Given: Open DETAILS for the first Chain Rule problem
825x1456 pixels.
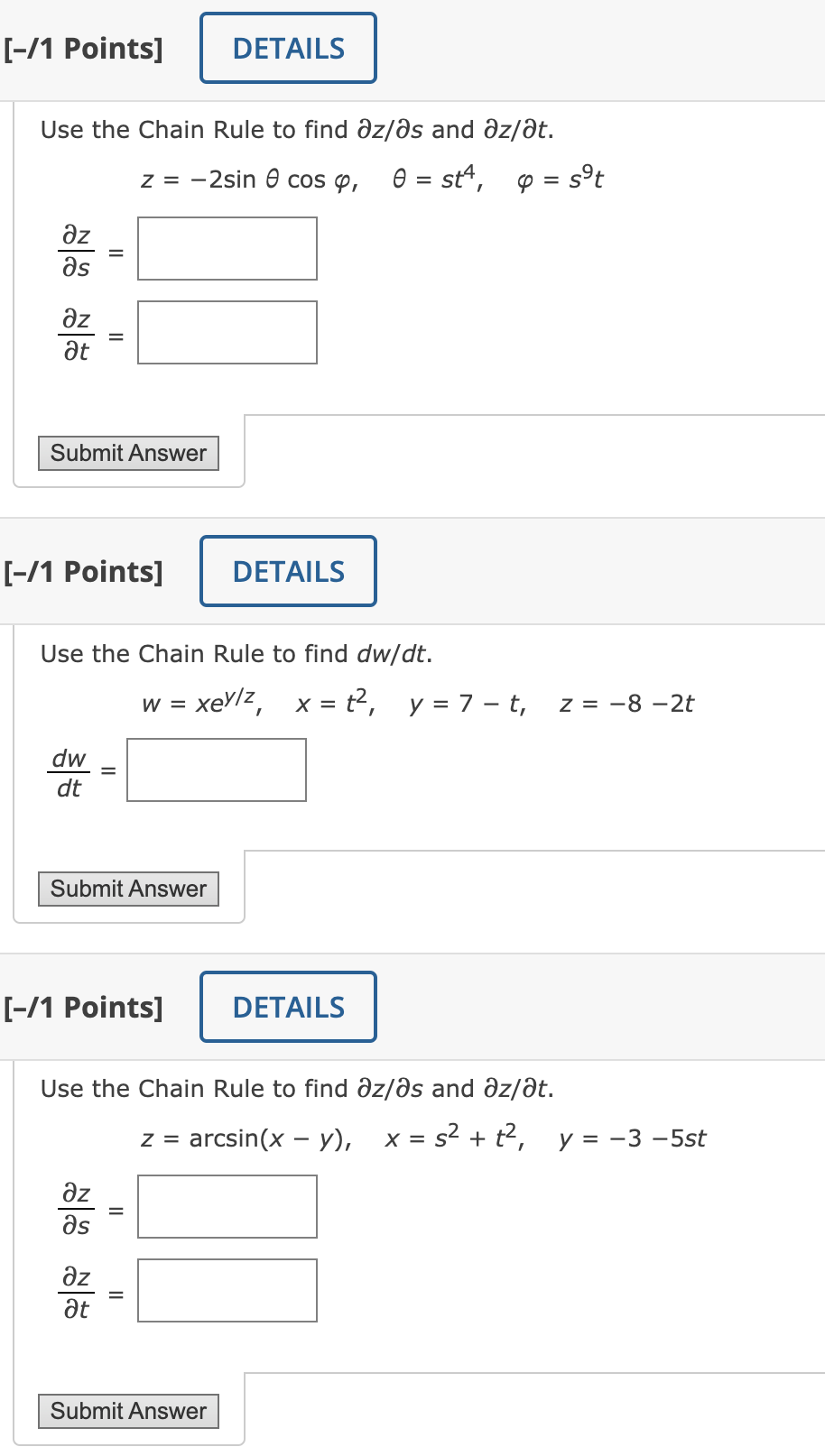Looking at the screenshot, I should (288, 48).
